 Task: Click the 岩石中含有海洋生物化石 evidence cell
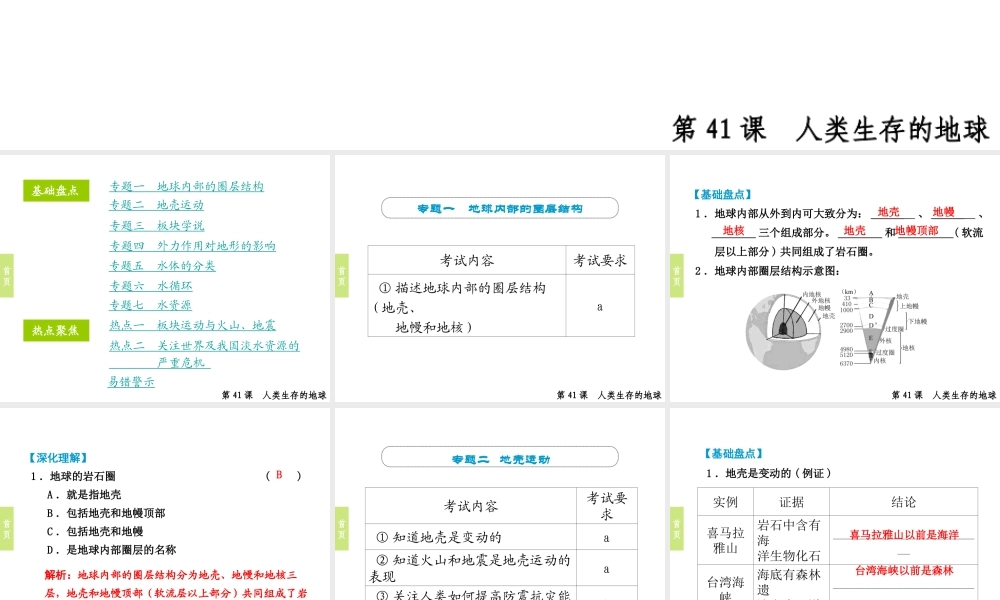coord(791,540)
